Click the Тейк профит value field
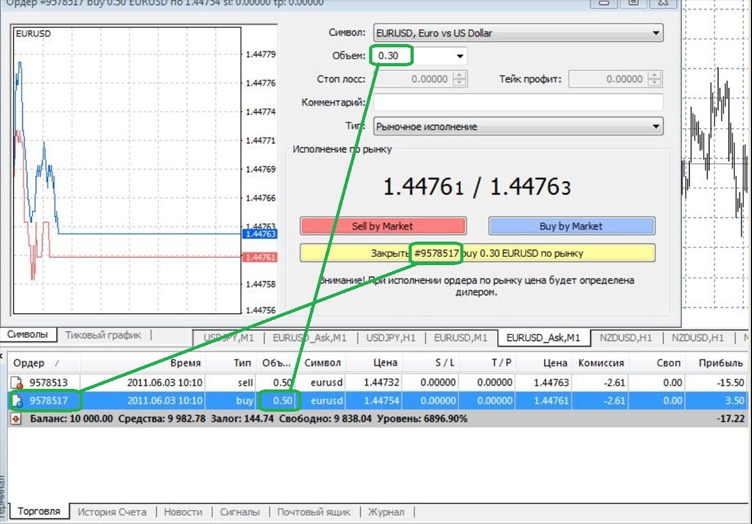Viewport: 752px width, 524px height. coord(608,79)
